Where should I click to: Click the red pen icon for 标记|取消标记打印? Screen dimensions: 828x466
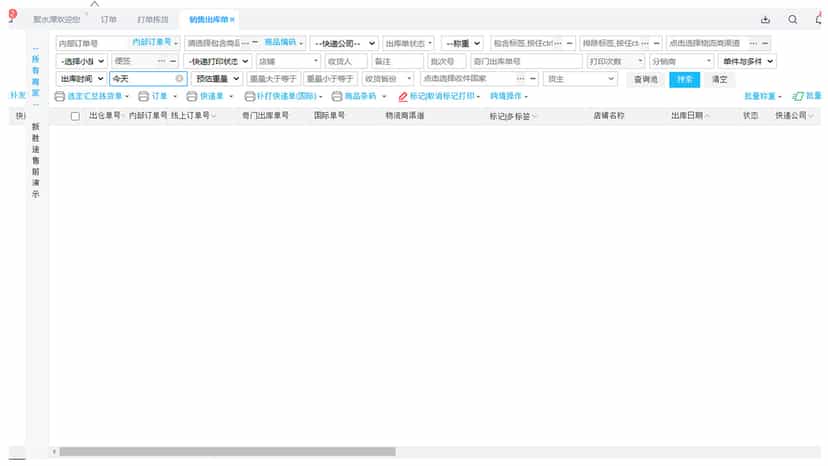pos(403,97)
